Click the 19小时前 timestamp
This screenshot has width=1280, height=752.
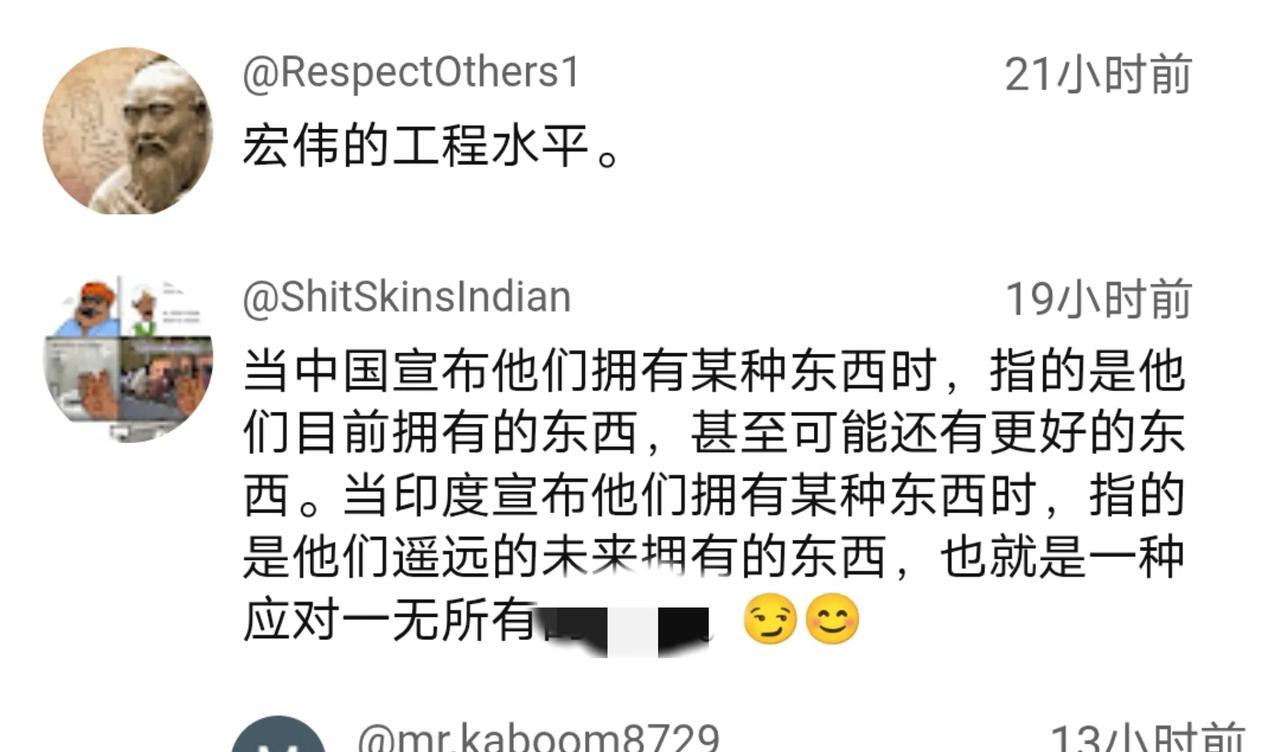point(1098,299)
